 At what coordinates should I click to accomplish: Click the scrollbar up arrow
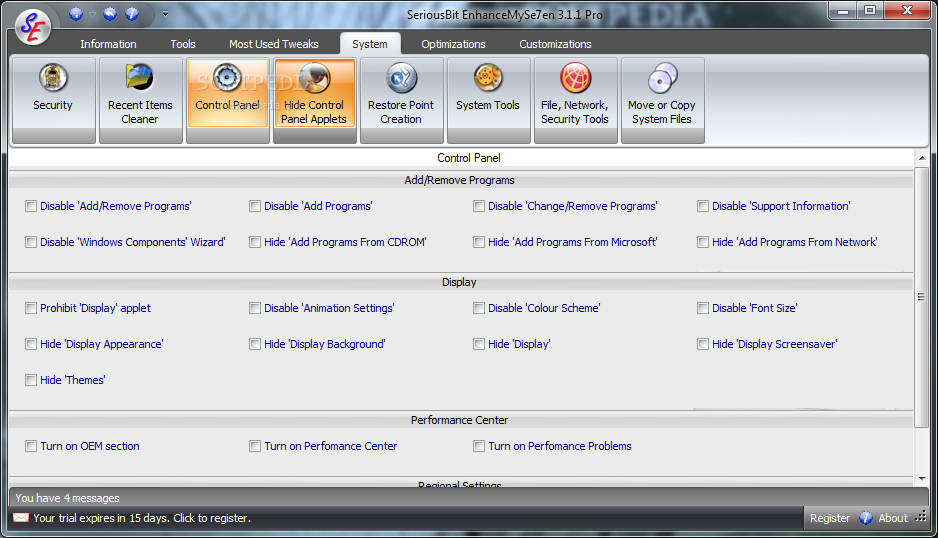tap(922, 158)
